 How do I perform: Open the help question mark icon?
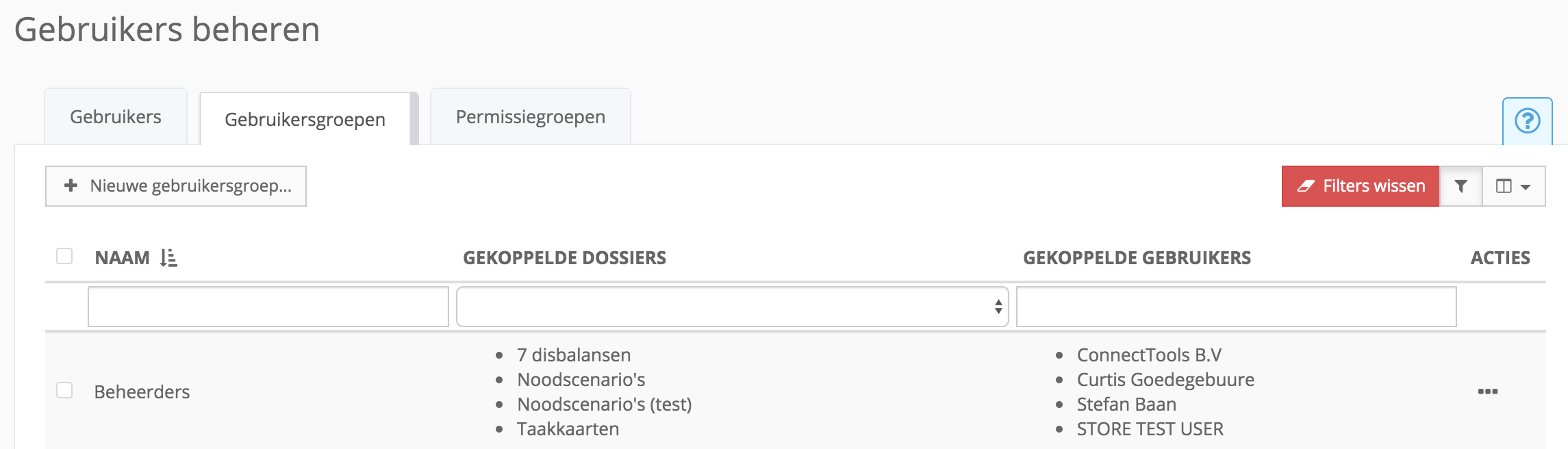coord(1527,121)
